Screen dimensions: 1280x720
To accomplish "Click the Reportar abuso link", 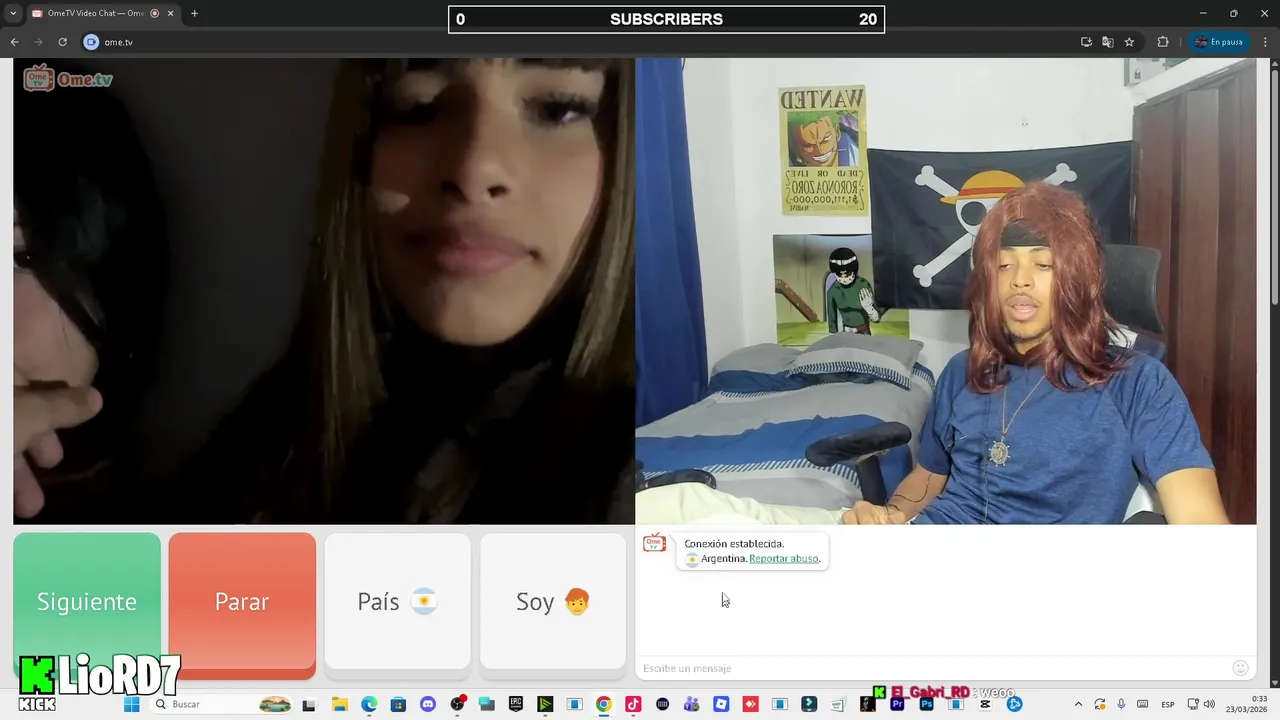I will 784,558.
